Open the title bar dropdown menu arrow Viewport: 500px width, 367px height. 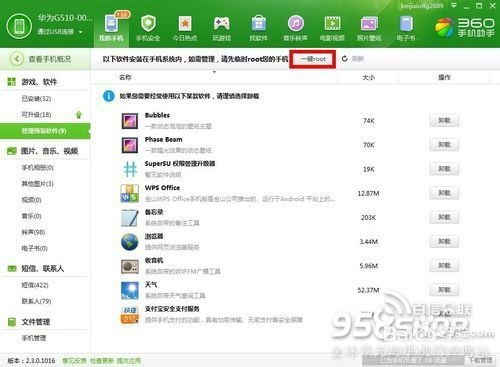coord(454,5)
